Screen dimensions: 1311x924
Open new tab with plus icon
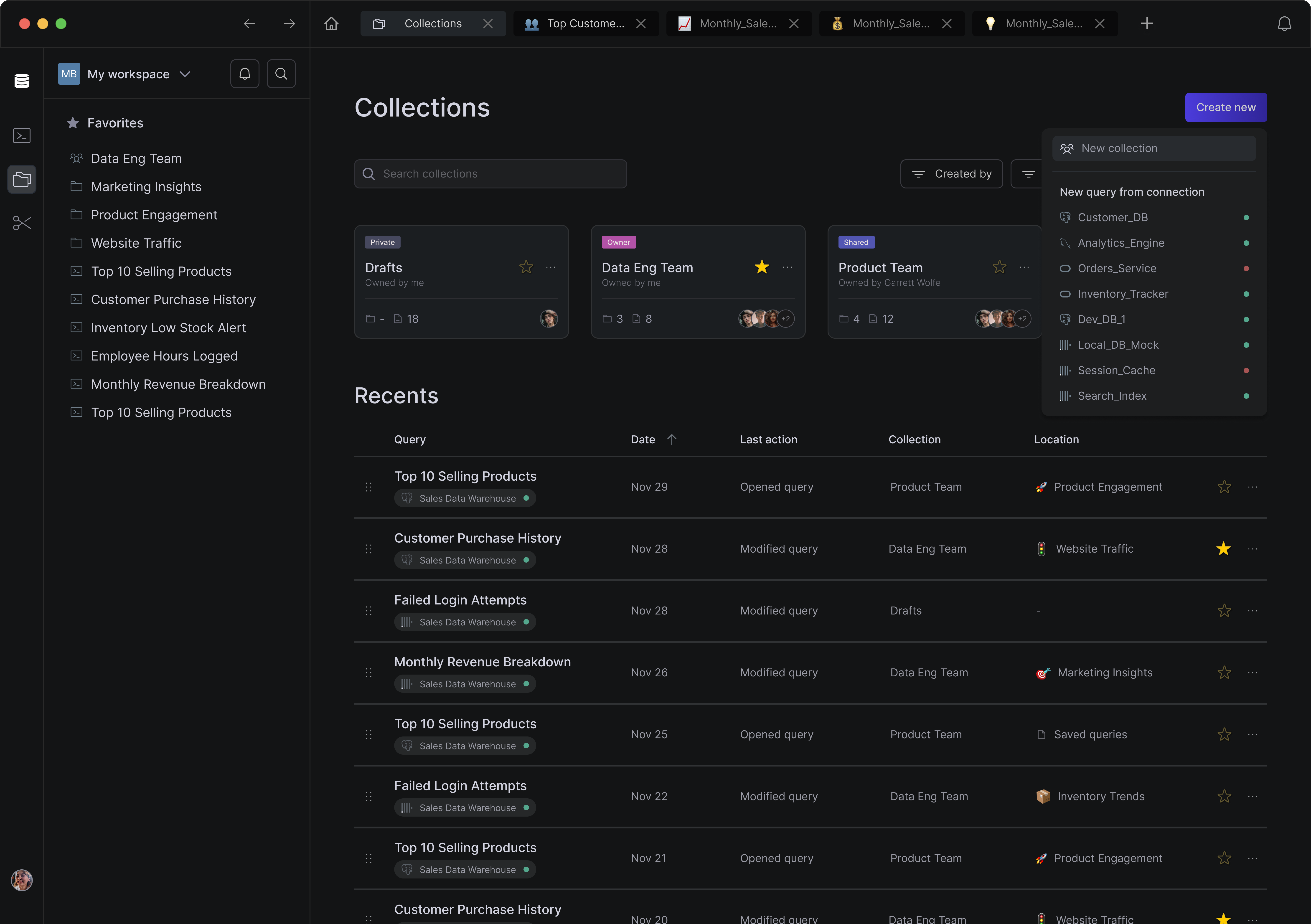coord(1146,23)
